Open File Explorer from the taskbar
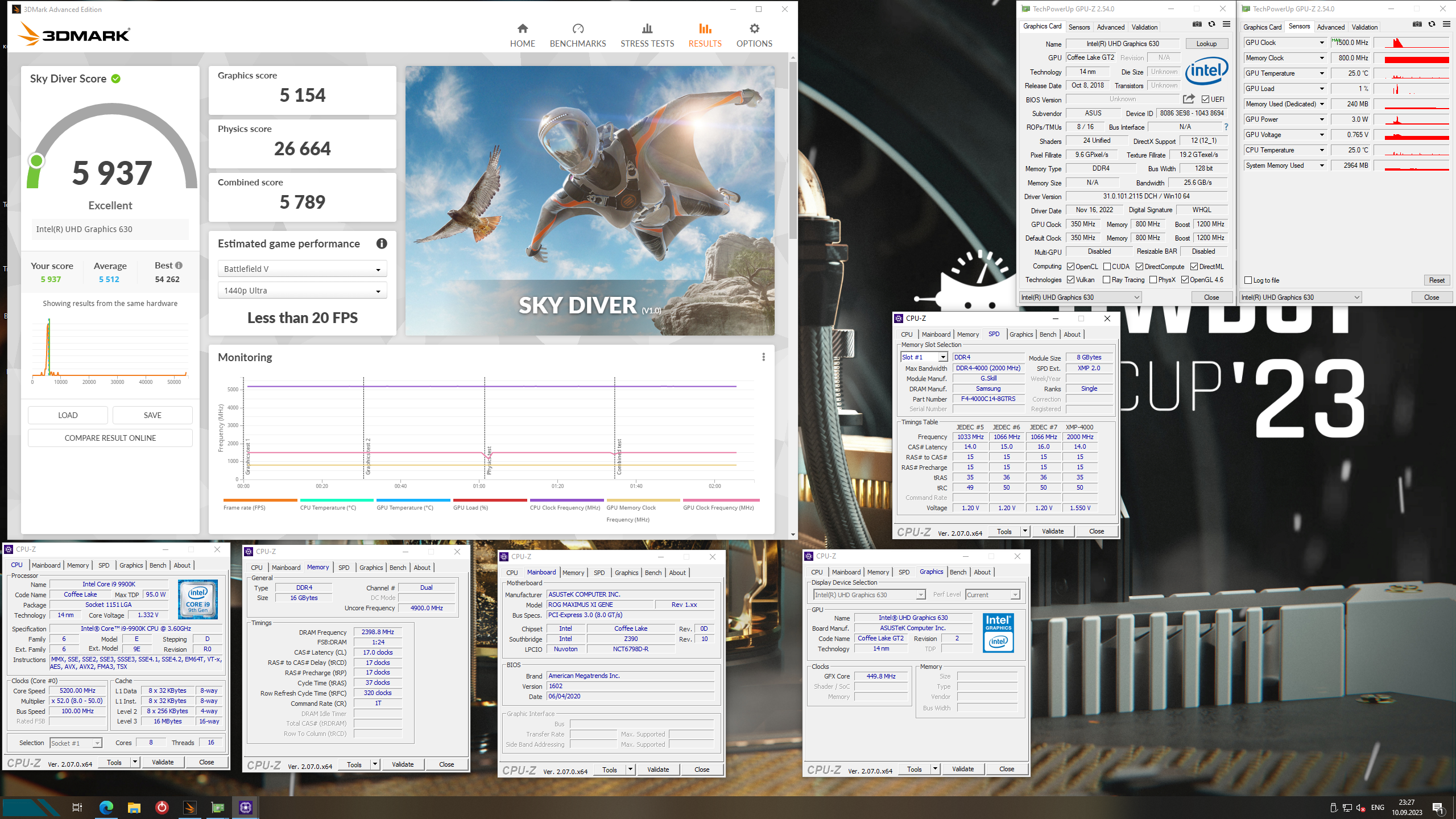 [134, 807]
